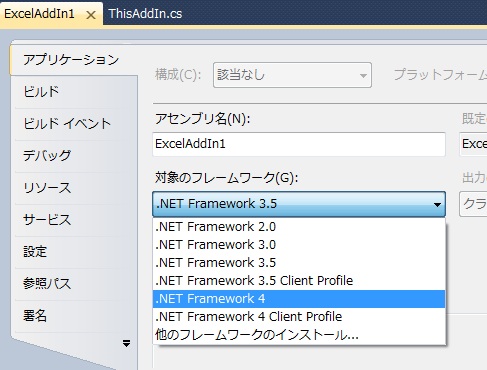Select the ExcelAddIn1 document tab

39,14
